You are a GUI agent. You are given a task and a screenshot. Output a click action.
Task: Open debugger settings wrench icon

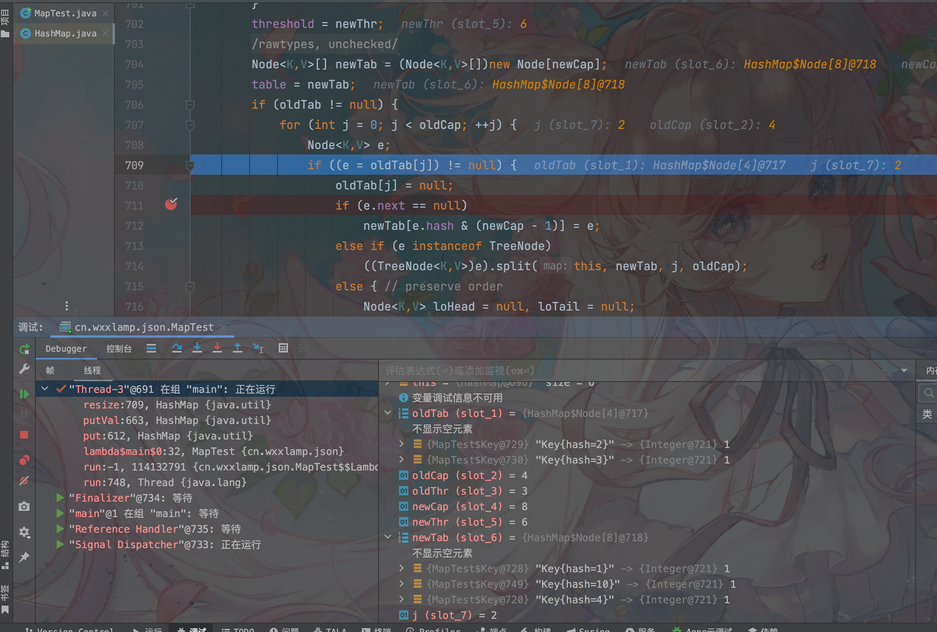tap(24, 369)
